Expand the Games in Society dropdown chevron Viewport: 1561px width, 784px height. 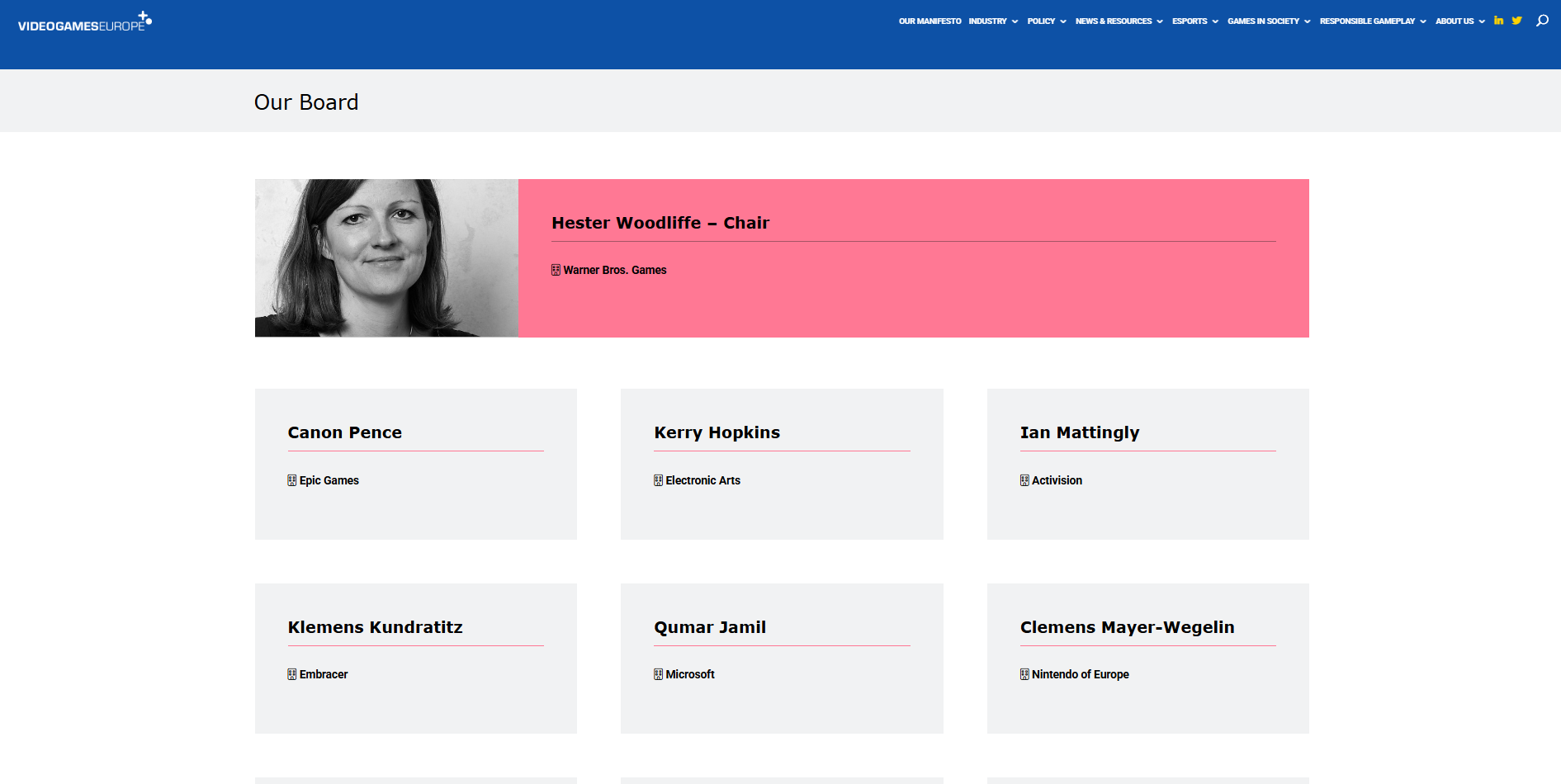1307,21
